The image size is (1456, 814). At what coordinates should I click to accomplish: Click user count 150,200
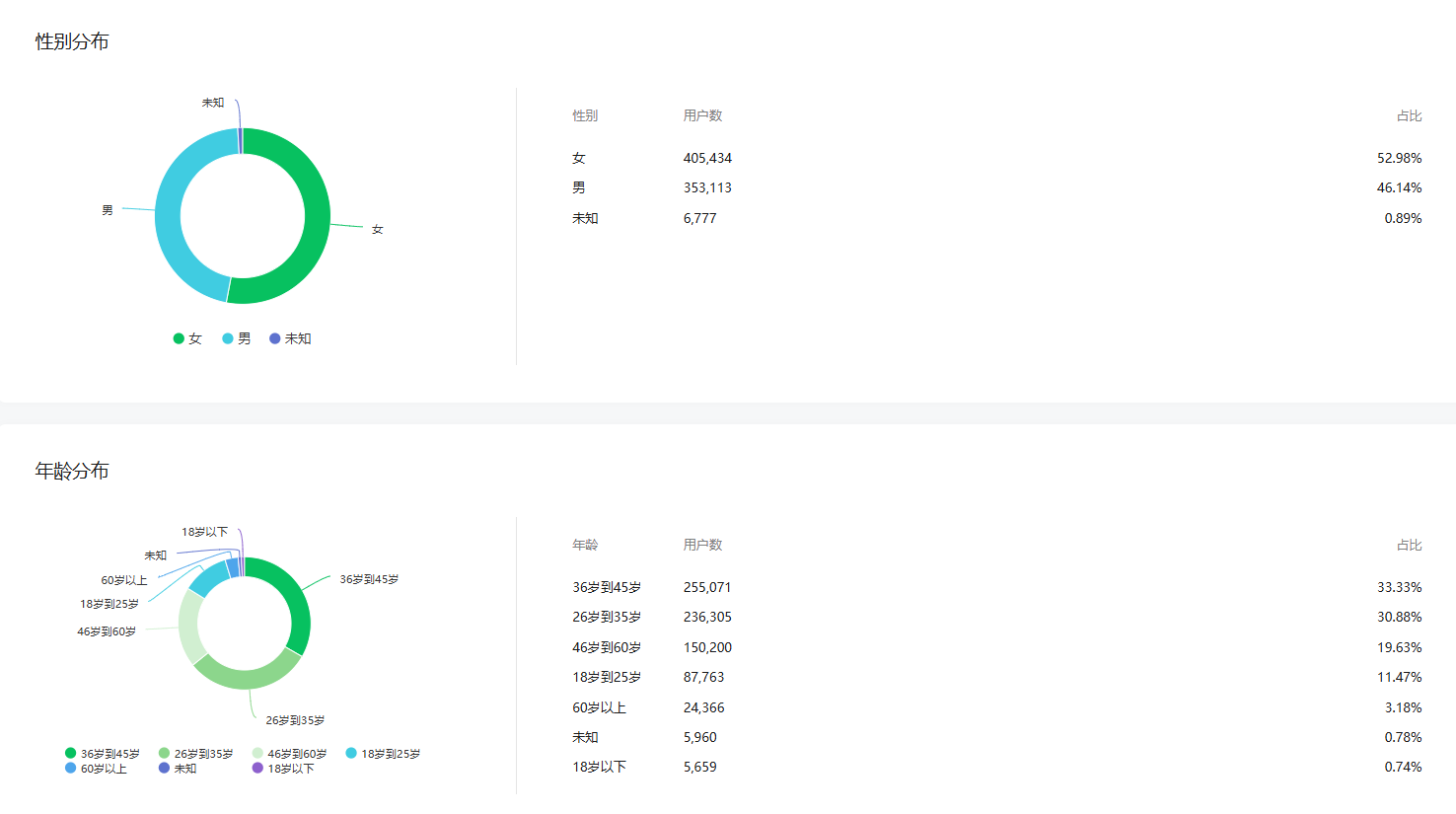pyautogui.click(x=707, y=647)
